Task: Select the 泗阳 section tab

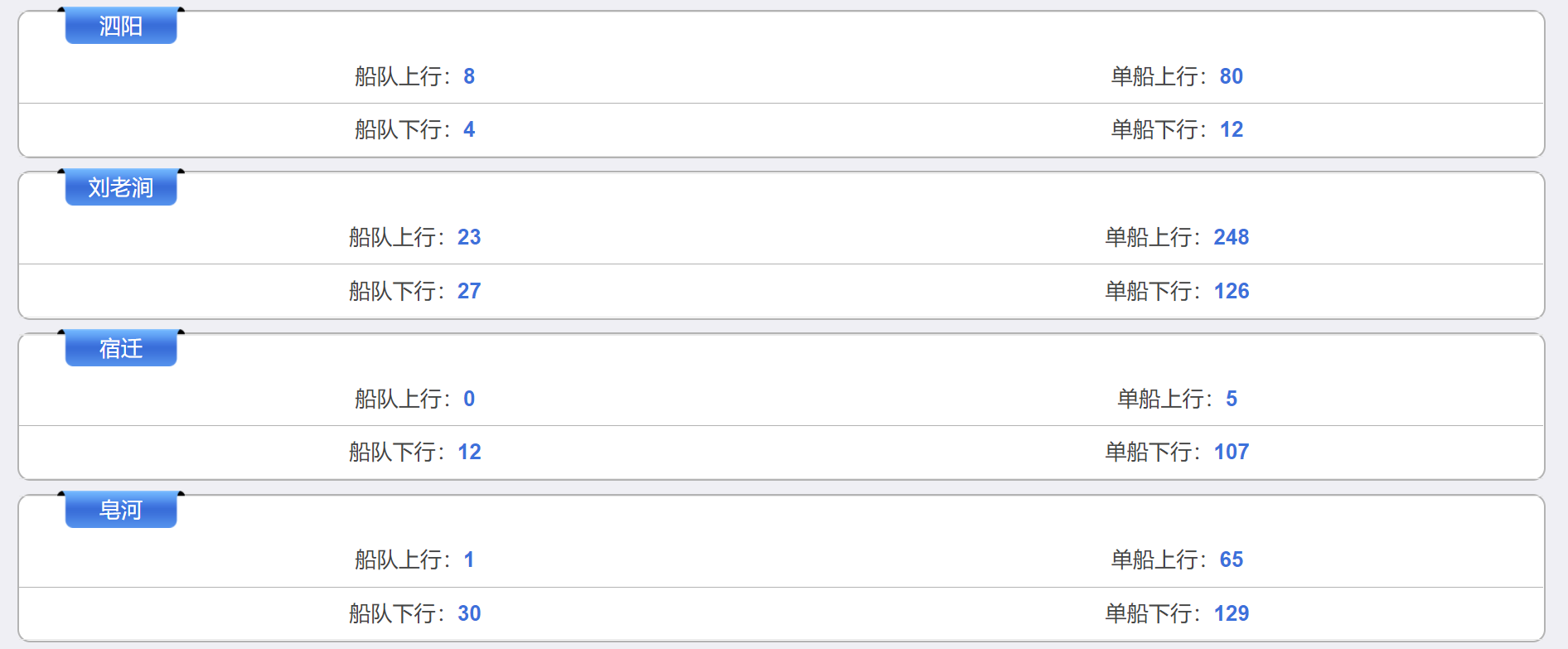Action: (121, 26)
